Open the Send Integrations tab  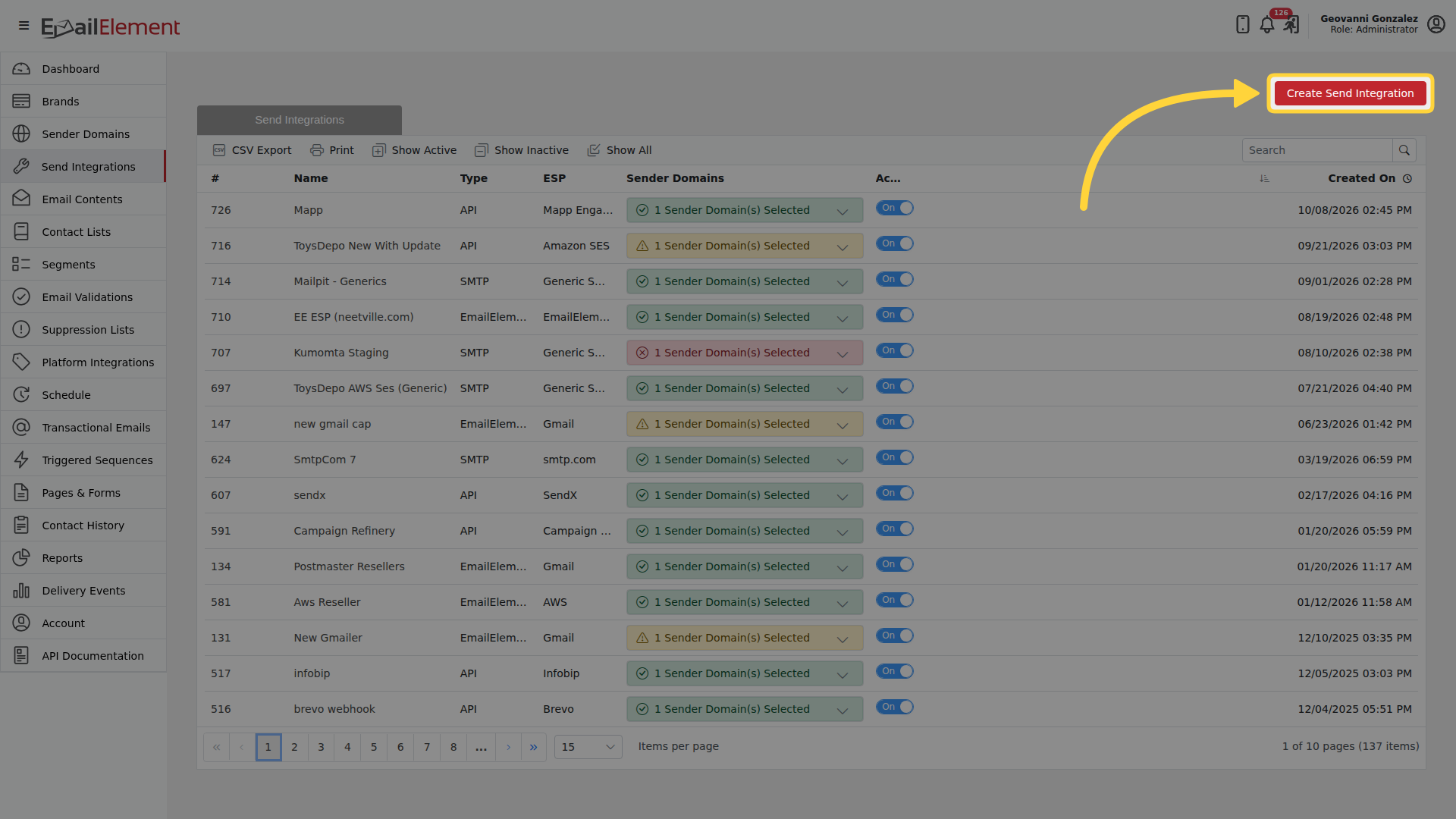pos(300,120)
